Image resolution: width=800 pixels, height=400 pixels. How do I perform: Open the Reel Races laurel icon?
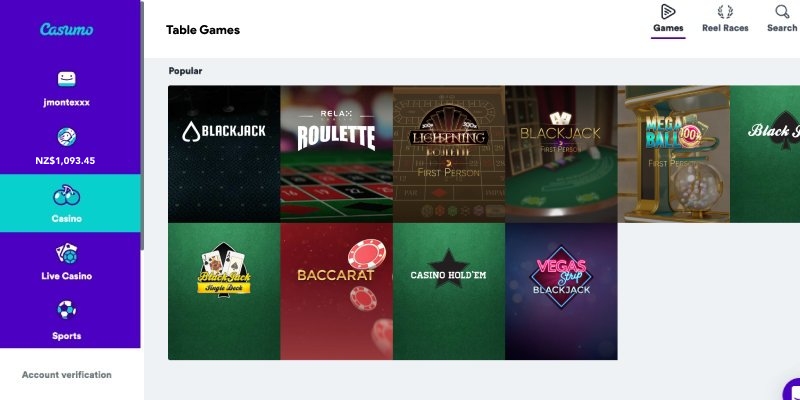(x=725, y=12)
